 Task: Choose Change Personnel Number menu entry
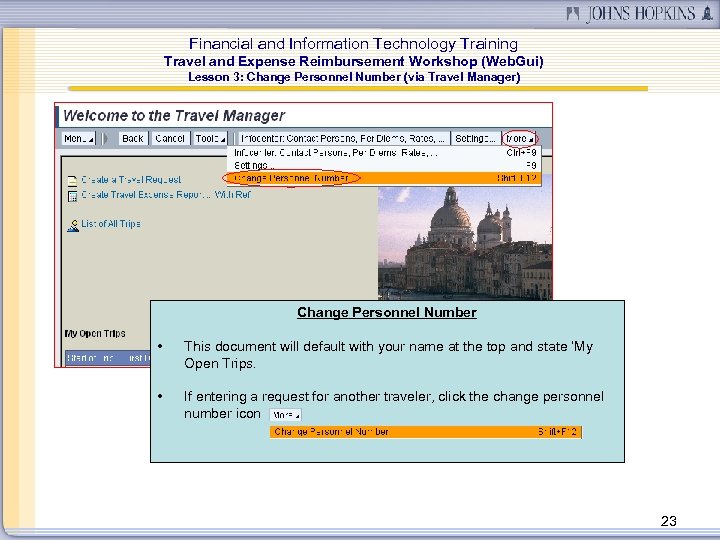[384, 178]
